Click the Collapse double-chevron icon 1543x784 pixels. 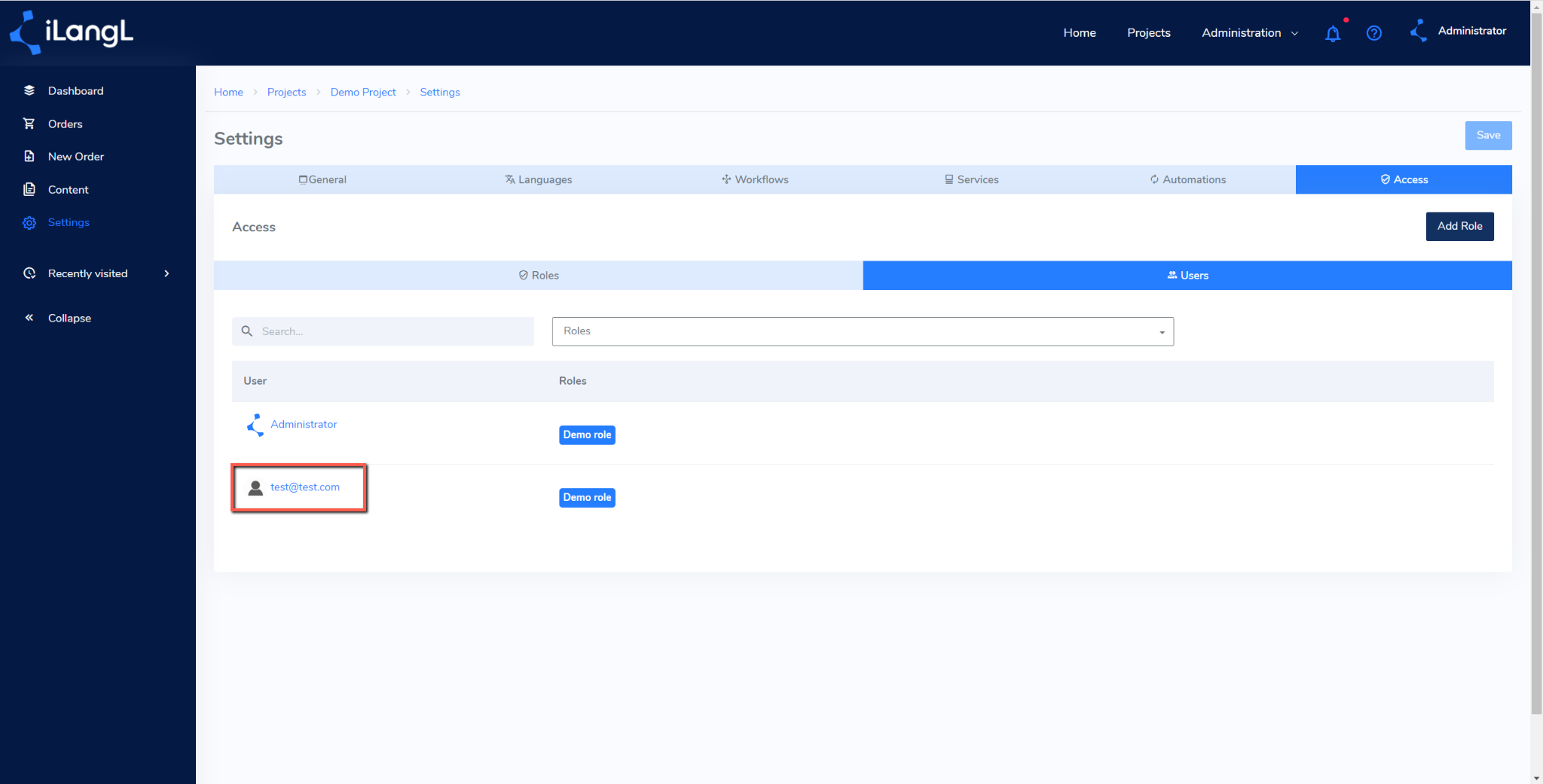pos(29,318)
